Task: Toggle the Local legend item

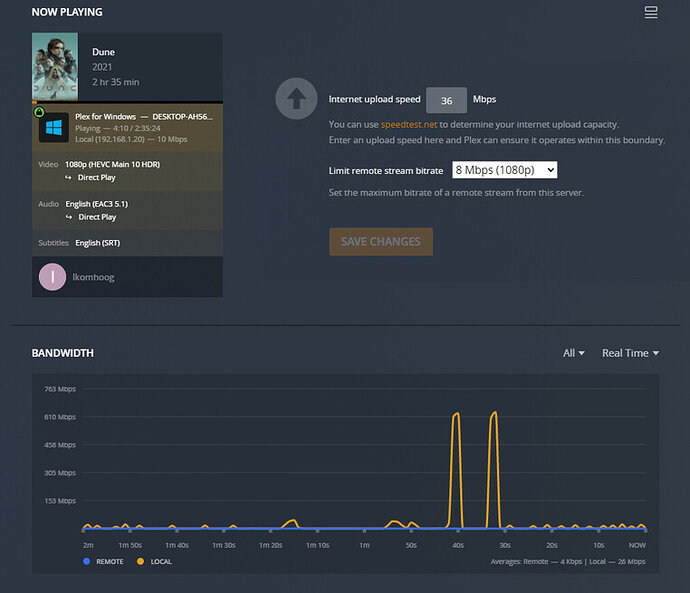Action: tap(154, 561)
